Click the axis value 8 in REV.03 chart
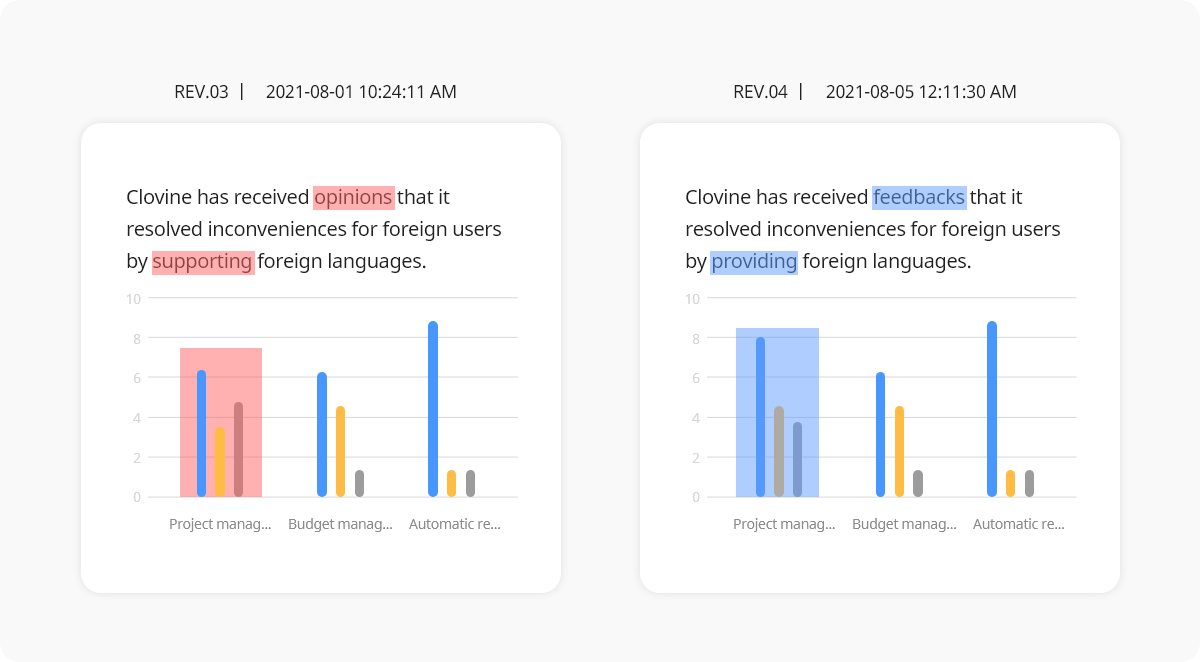Image resolution: width=1200 pixels, height=662 pixels. 137,338
